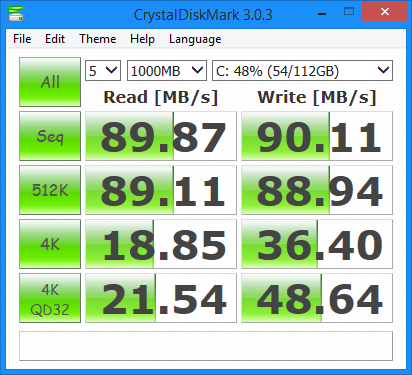Click the 4K QD32 read result 21.54
The image size is (412, 375).
[x=161, y=298]
